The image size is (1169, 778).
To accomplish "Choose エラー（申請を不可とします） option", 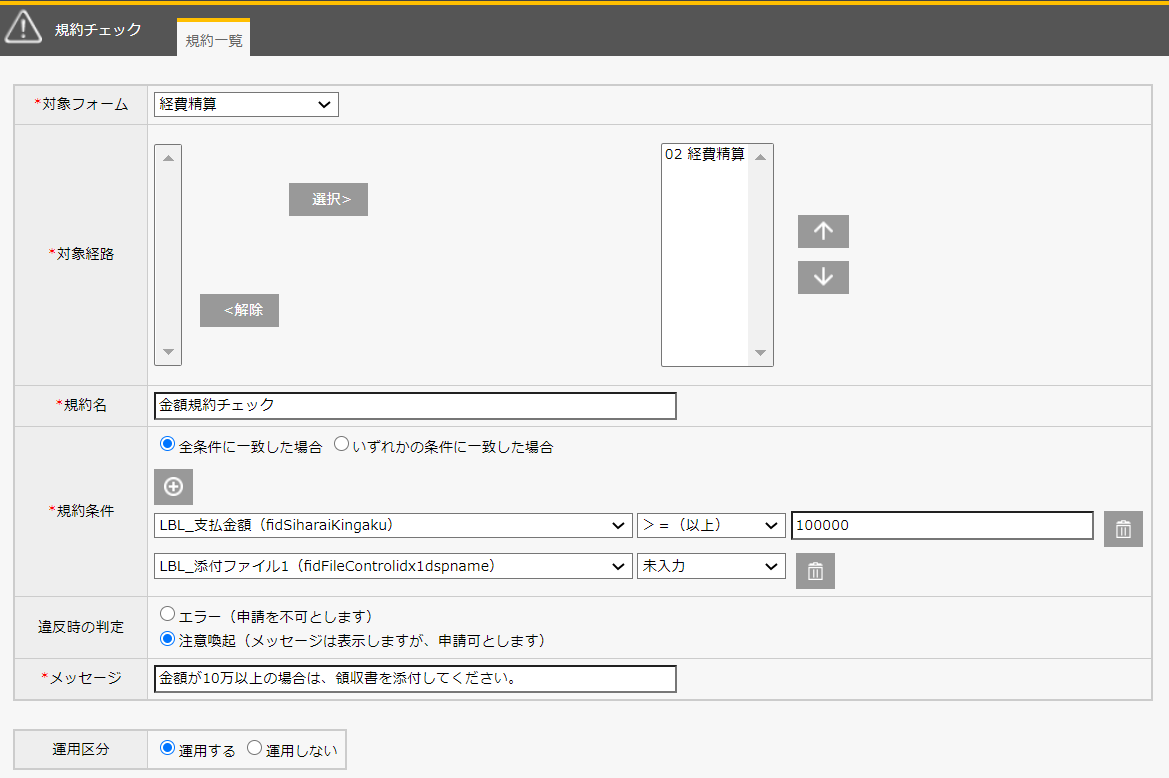I will point(167,614).
